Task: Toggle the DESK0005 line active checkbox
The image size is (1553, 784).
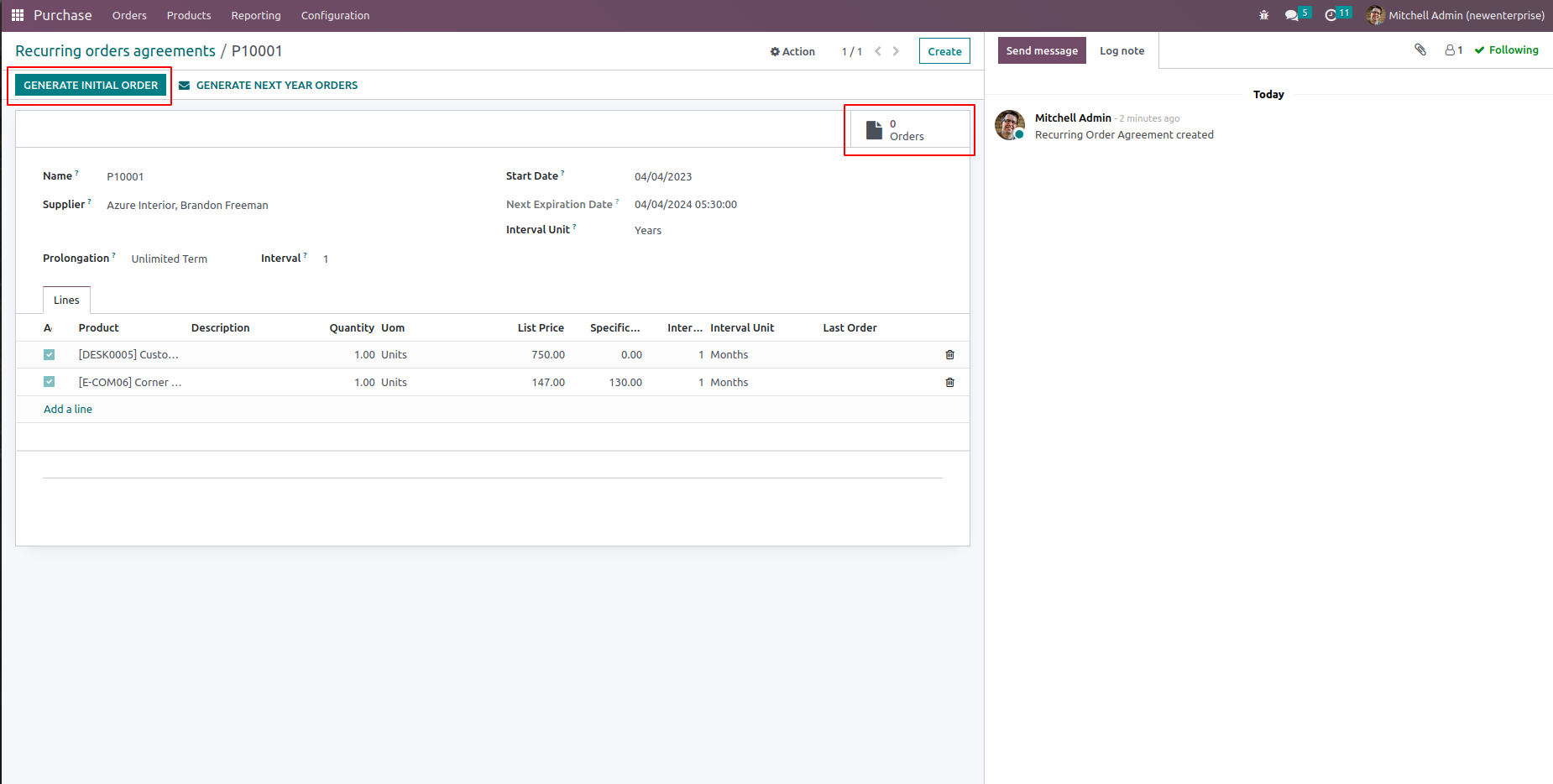Action: click(50, 355)
